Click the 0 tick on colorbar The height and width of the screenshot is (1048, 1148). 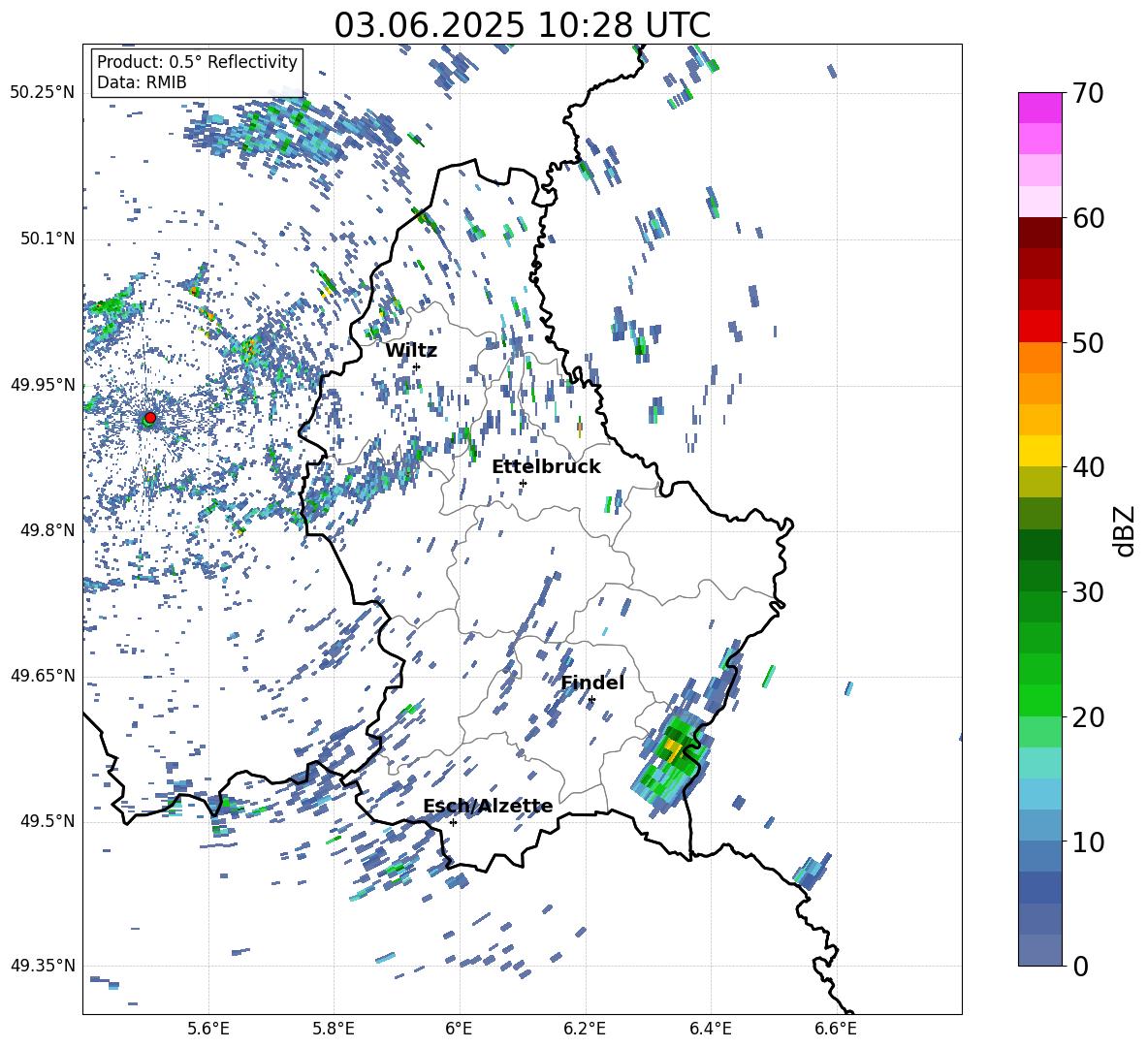1079,966
